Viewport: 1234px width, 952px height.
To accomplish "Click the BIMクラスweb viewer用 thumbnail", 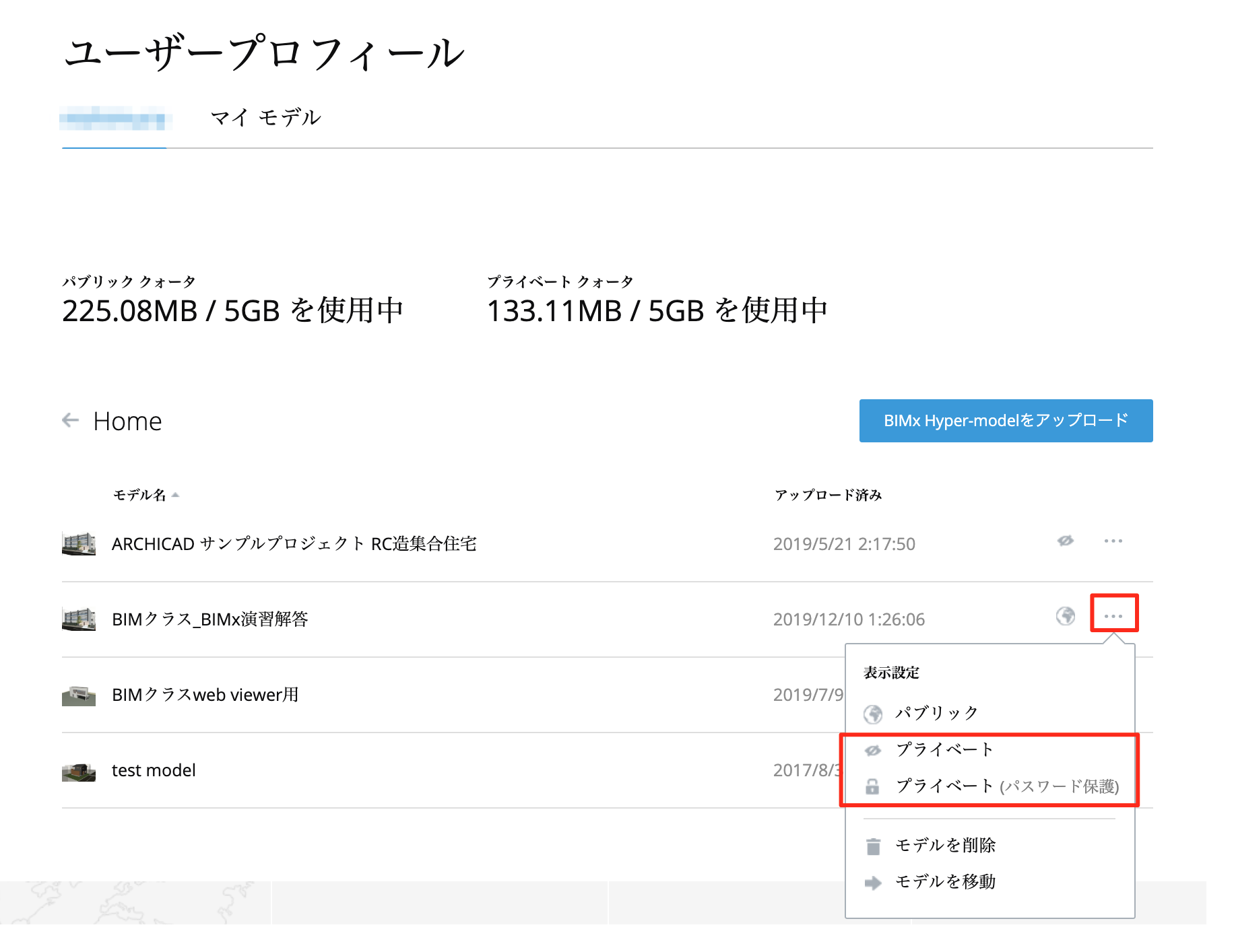I will click(79, 695).
